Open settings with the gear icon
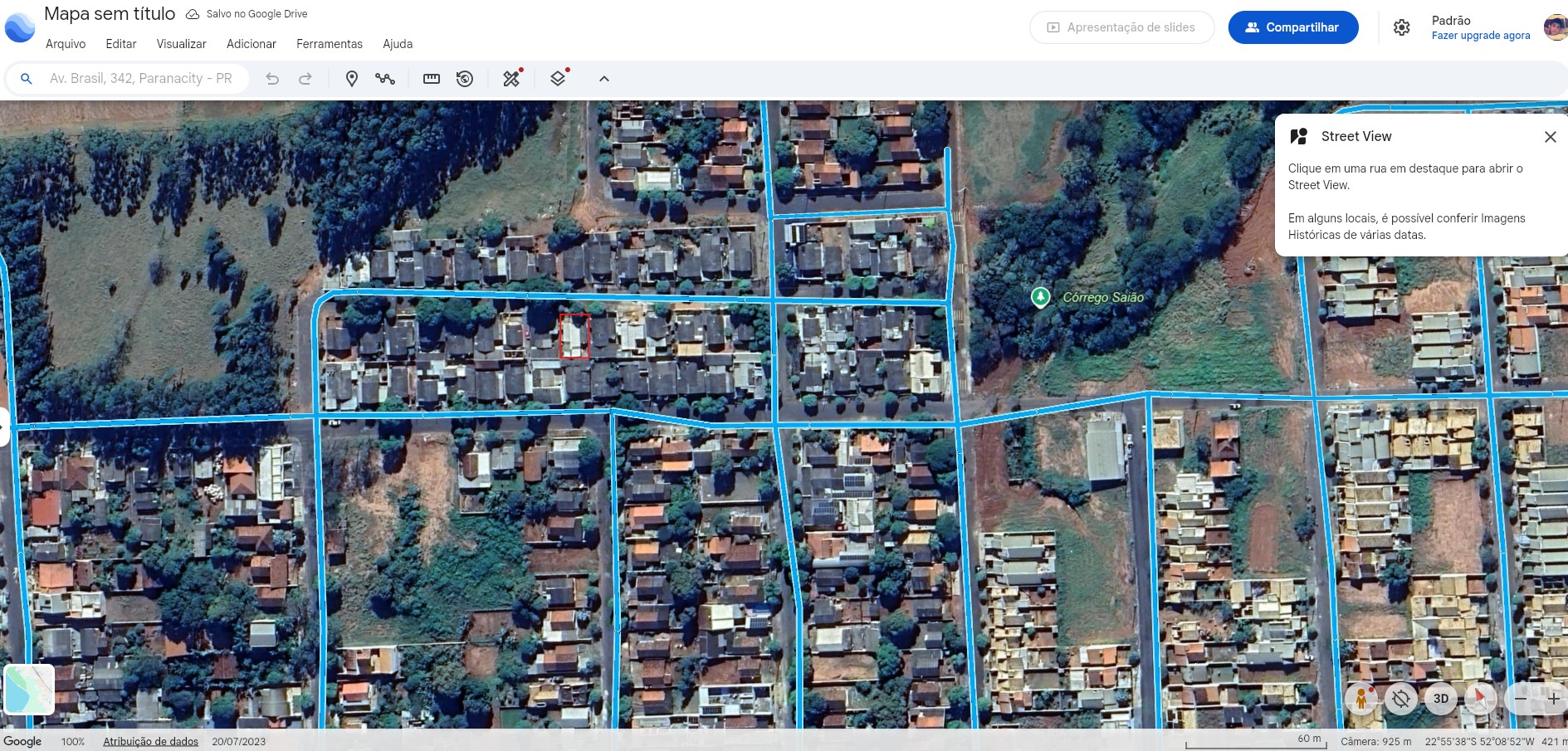 1401,27
